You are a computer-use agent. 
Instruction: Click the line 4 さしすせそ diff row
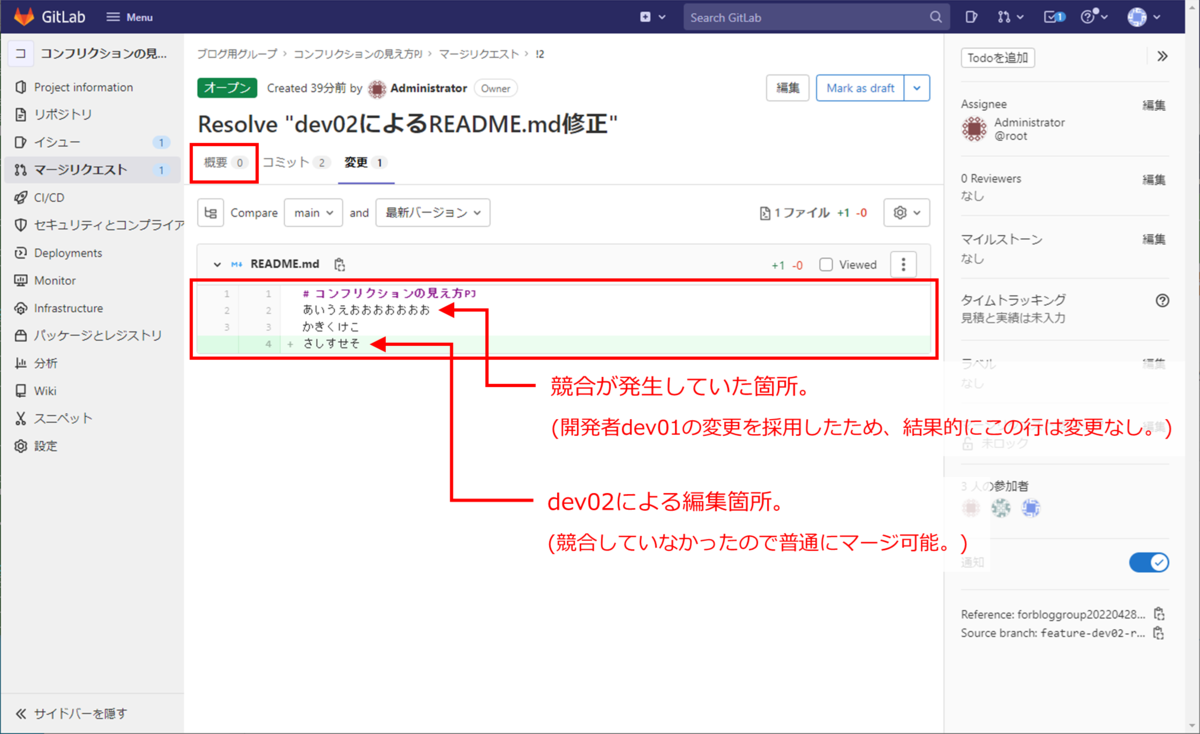(565, 343)
